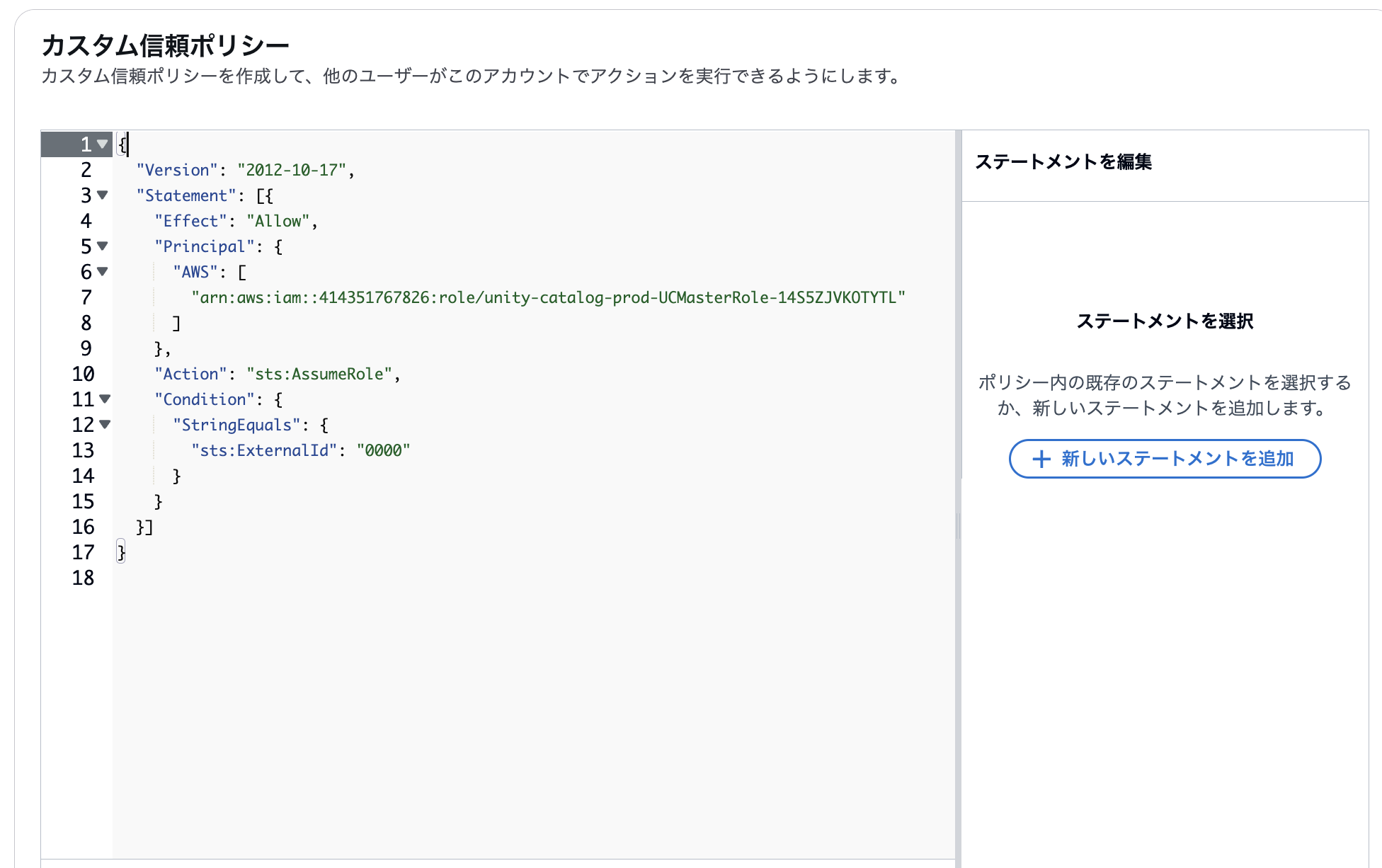Click the closing brace on line 17
This screenshot has height=868, width=1382.
(x=121, y=552)
